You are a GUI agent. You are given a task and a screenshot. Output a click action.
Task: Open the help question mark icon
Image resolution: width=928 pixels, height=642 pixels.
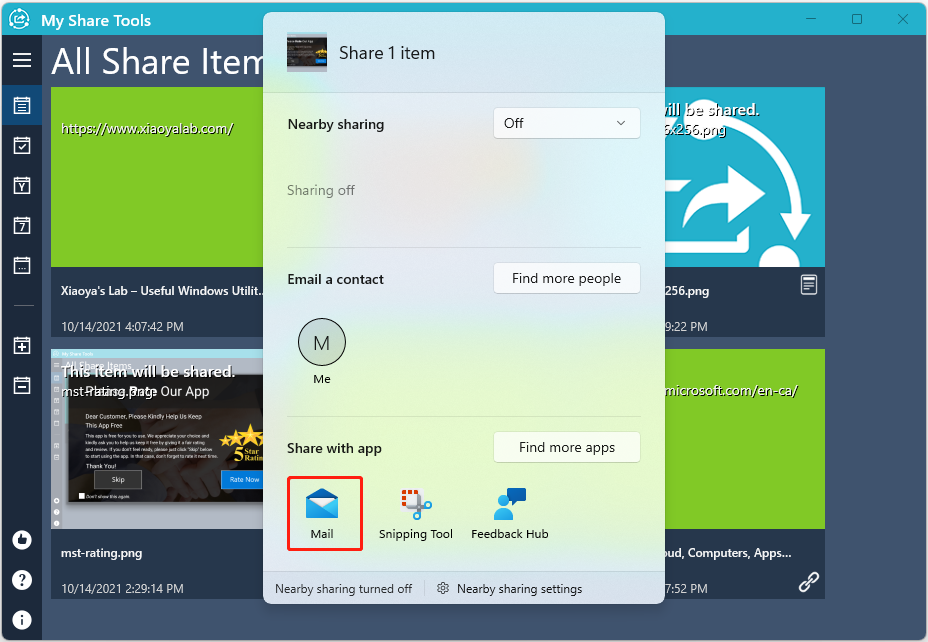[21, 580]
